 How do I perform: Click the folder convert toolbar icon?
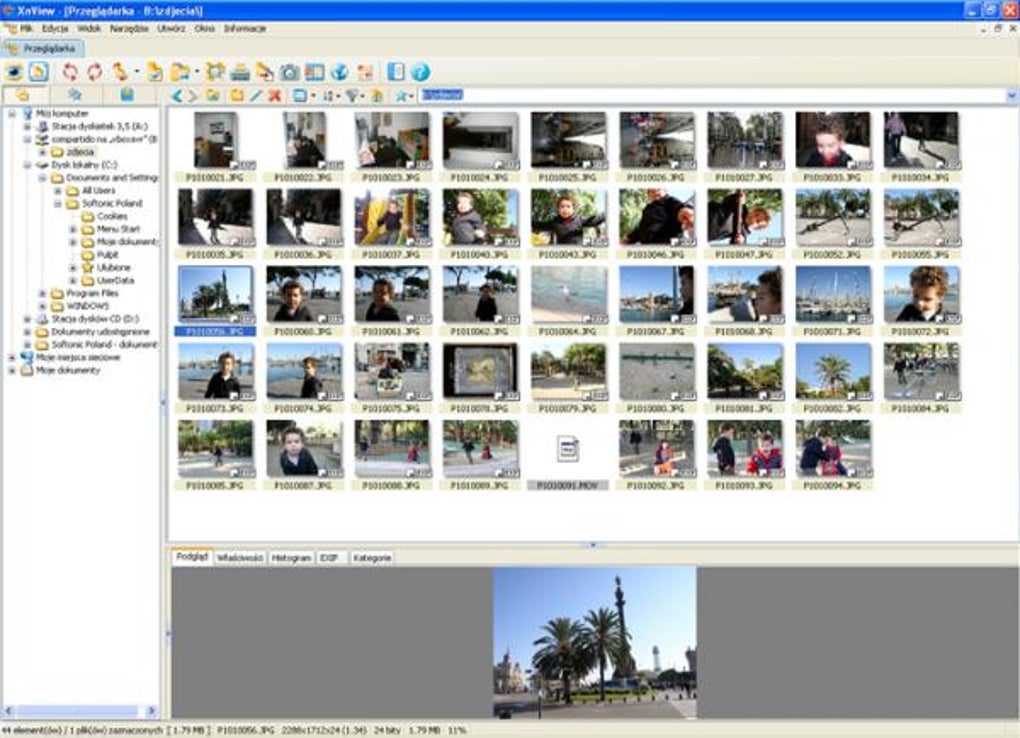click(x=180, y=72)
